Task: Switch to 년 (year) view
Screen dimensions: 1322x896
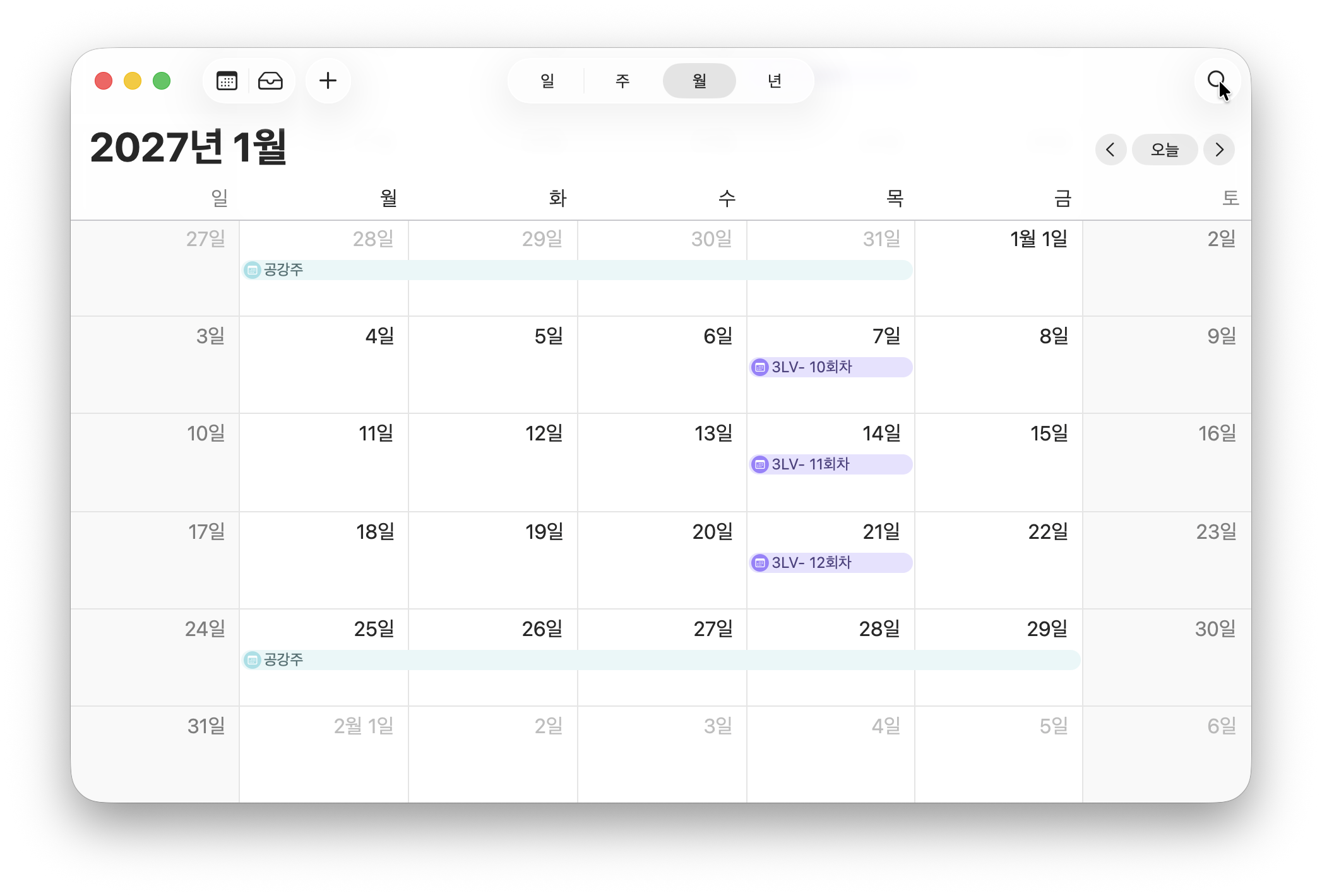Action: 775,81
